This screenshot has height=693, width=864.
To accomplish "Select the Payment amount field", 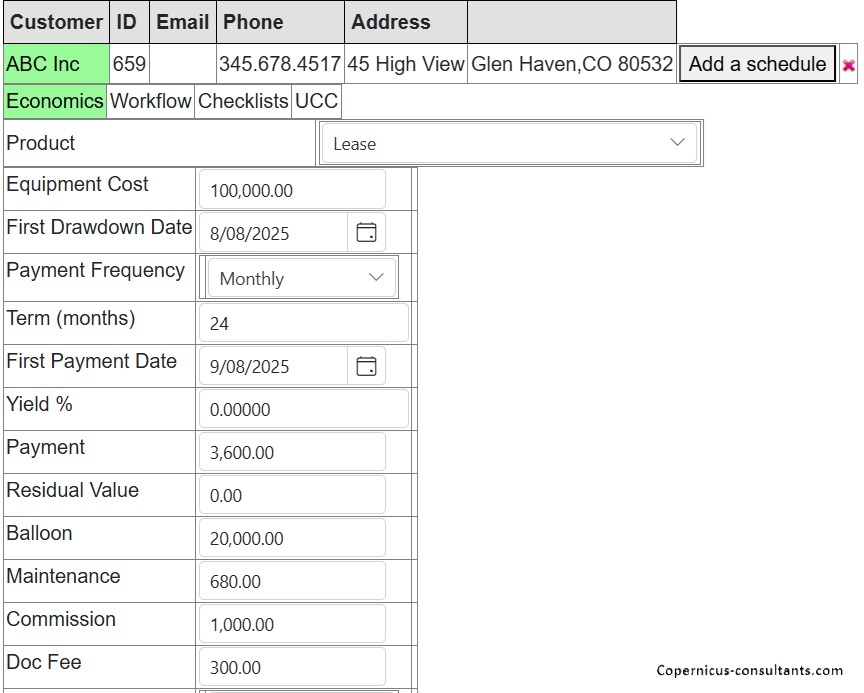I will point(292,452).
